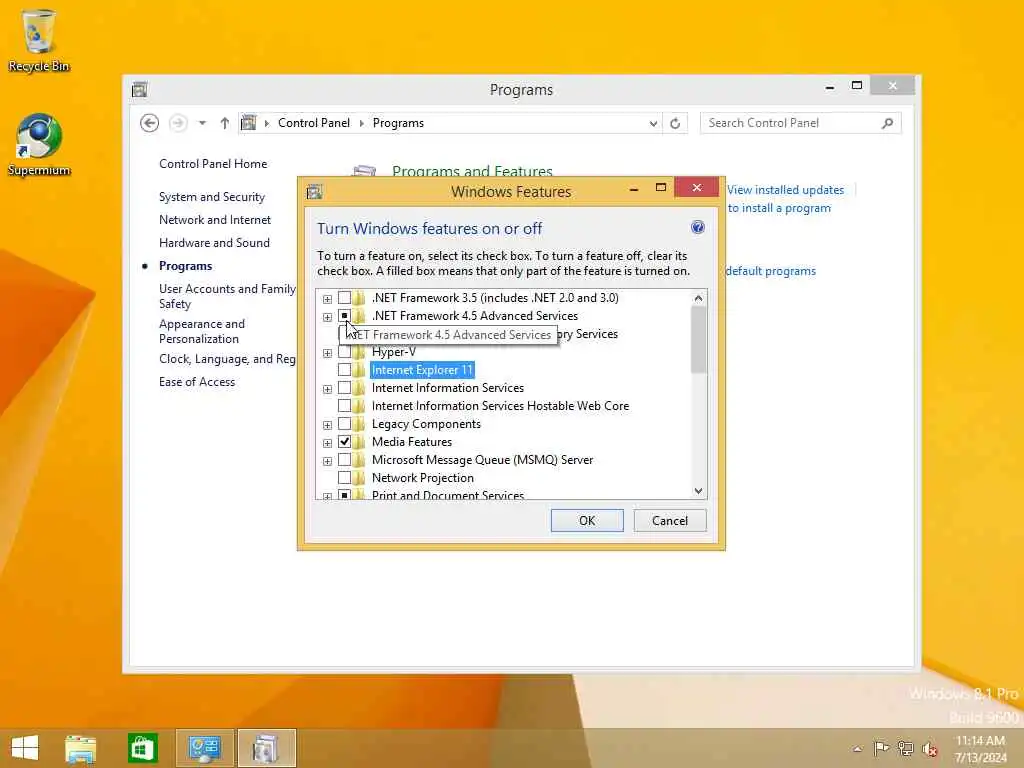Expand .NET Framework 4.5 Advanced Services node
This screenshot has width=1024, height=768.
point(327,317)
